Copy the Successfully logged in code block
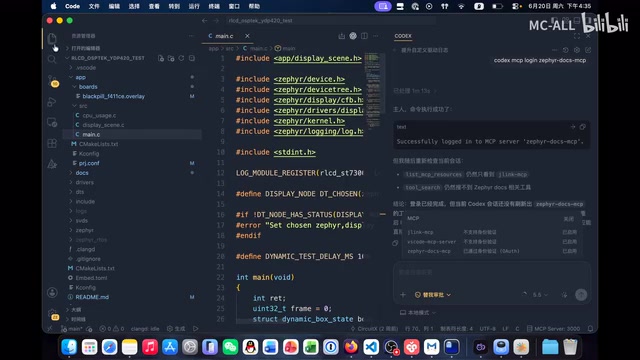This screenshot has height=360, width=640. [582, 127]
